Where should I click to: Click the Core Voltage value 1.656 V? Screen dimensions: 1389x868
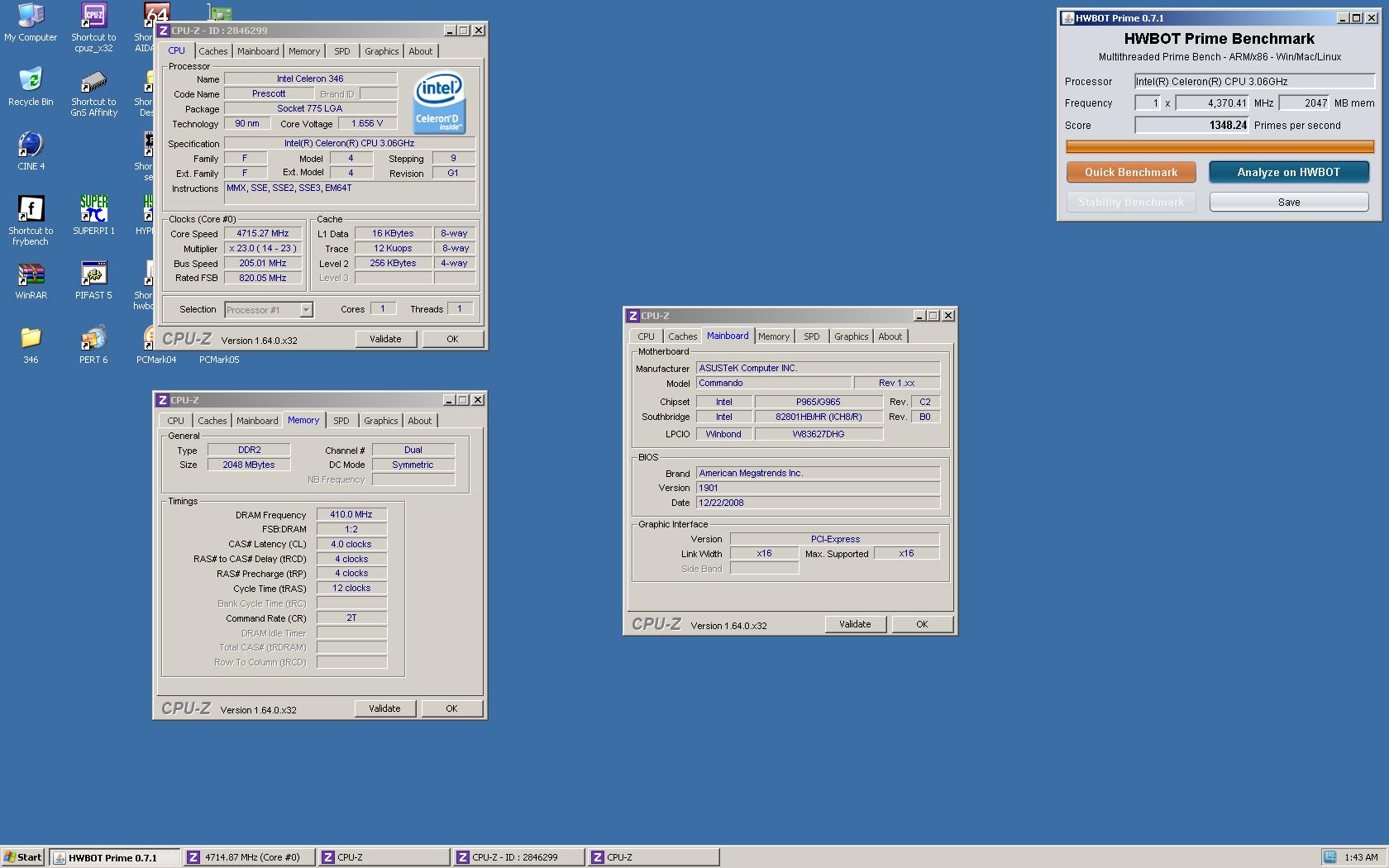[367, 123]
